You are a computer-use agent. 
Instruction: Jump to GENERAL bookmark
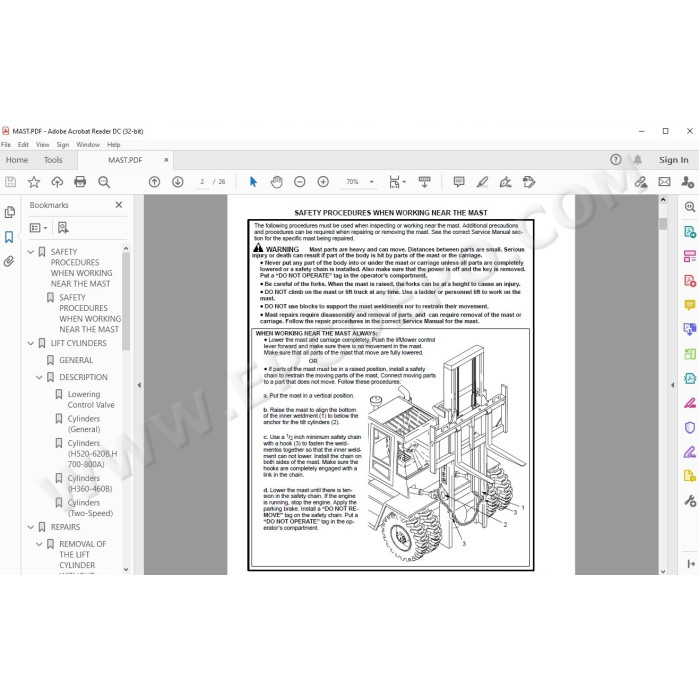76,360
